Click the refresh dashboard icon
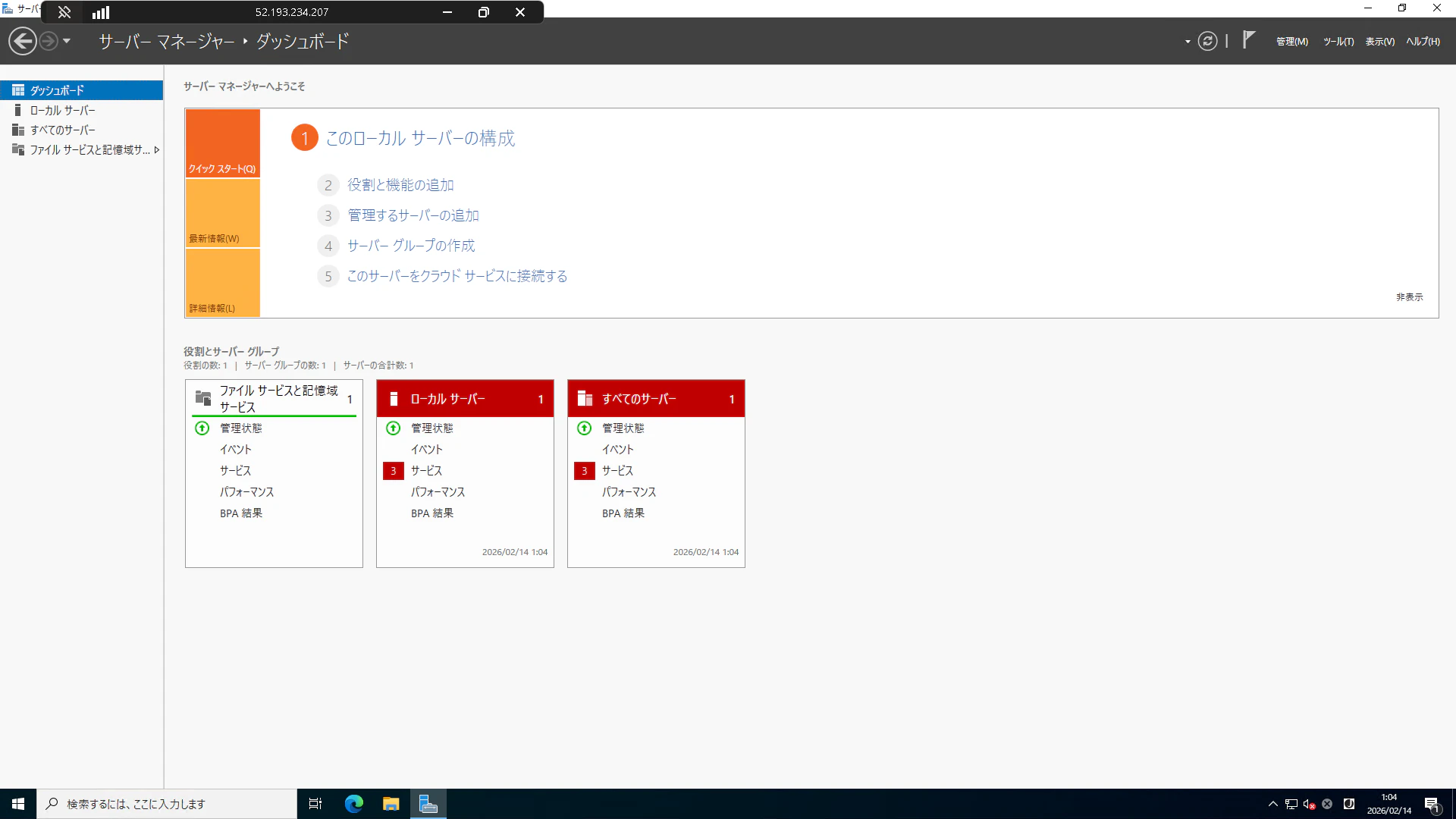This screenshot has width=1456, height=819. coord(1207,41)
